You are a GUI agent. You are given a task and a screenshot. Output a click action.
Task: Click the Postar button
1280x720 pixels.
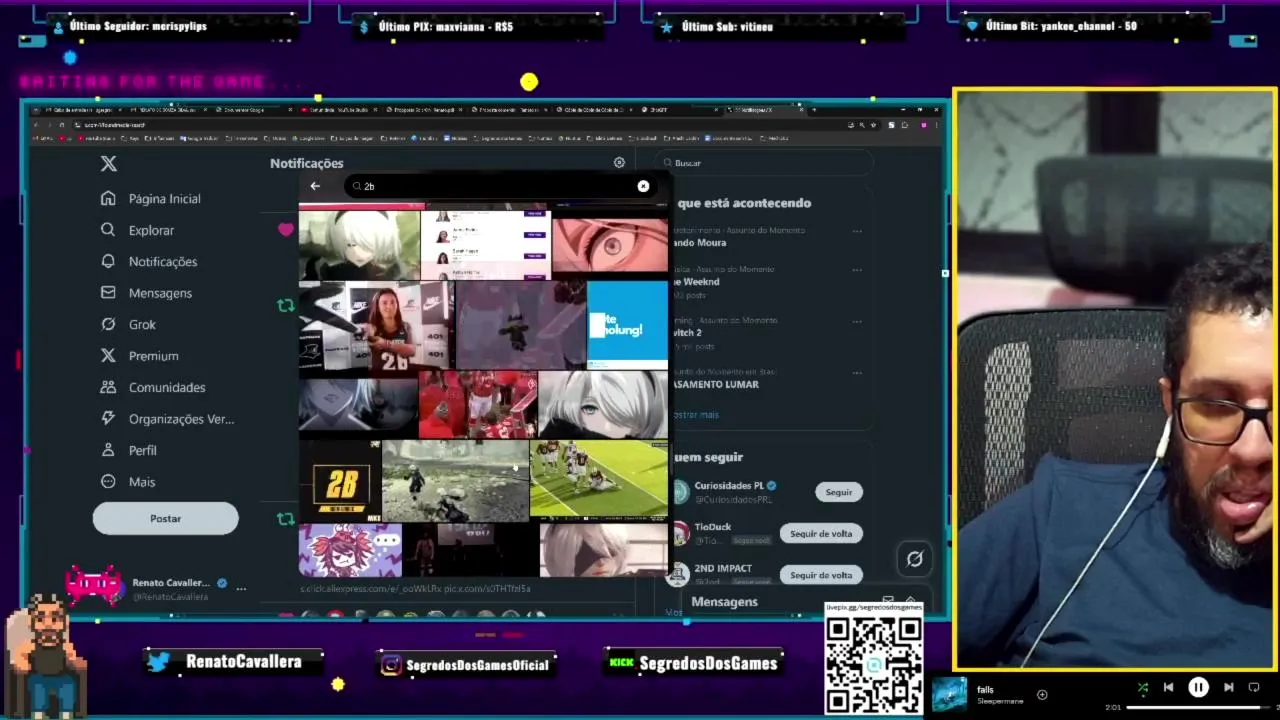point(166,518)
